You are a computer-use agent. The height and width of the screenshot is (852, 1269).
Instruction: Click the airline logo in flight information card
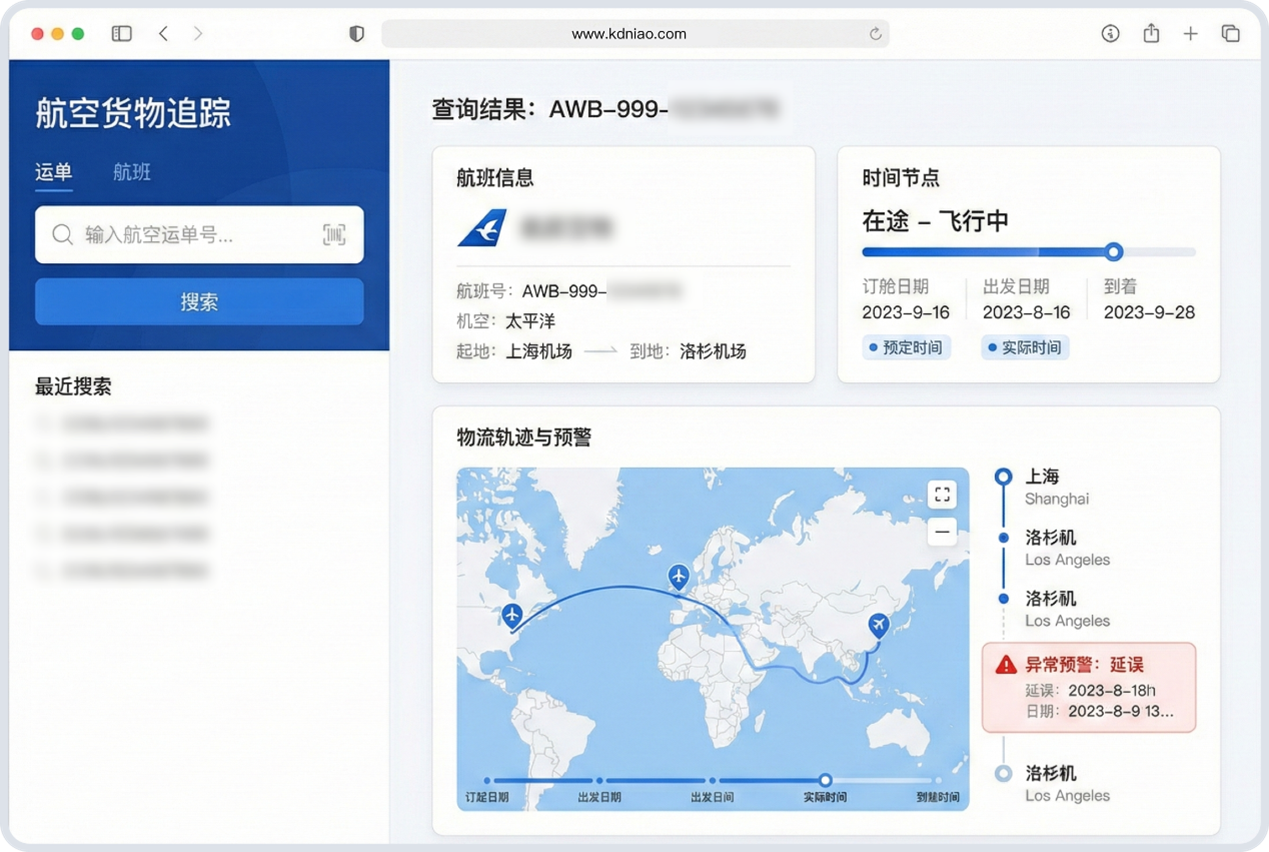483,228
